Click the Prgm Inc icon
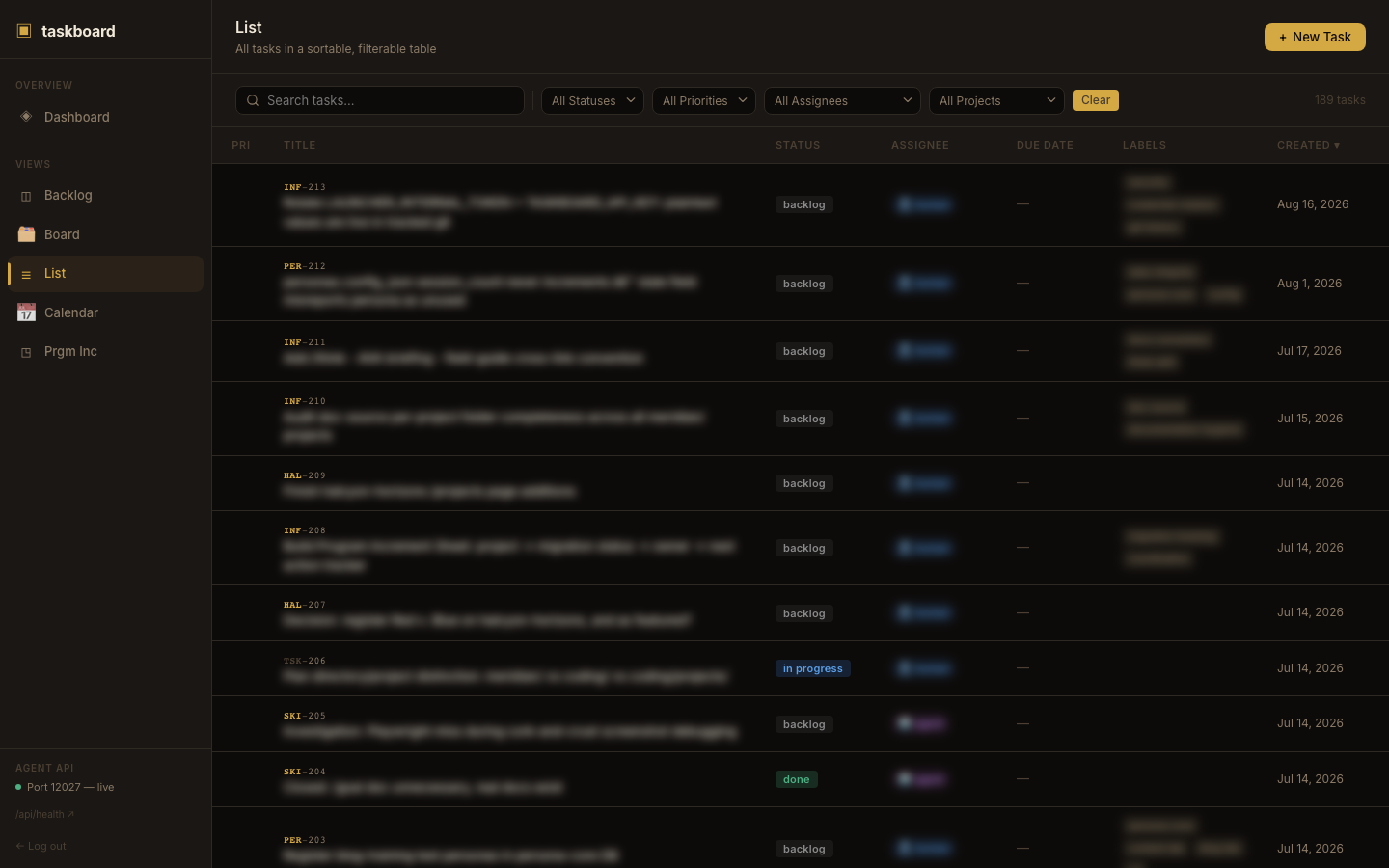This screenshot has height=868, width=1389. [x=26, y=352]
